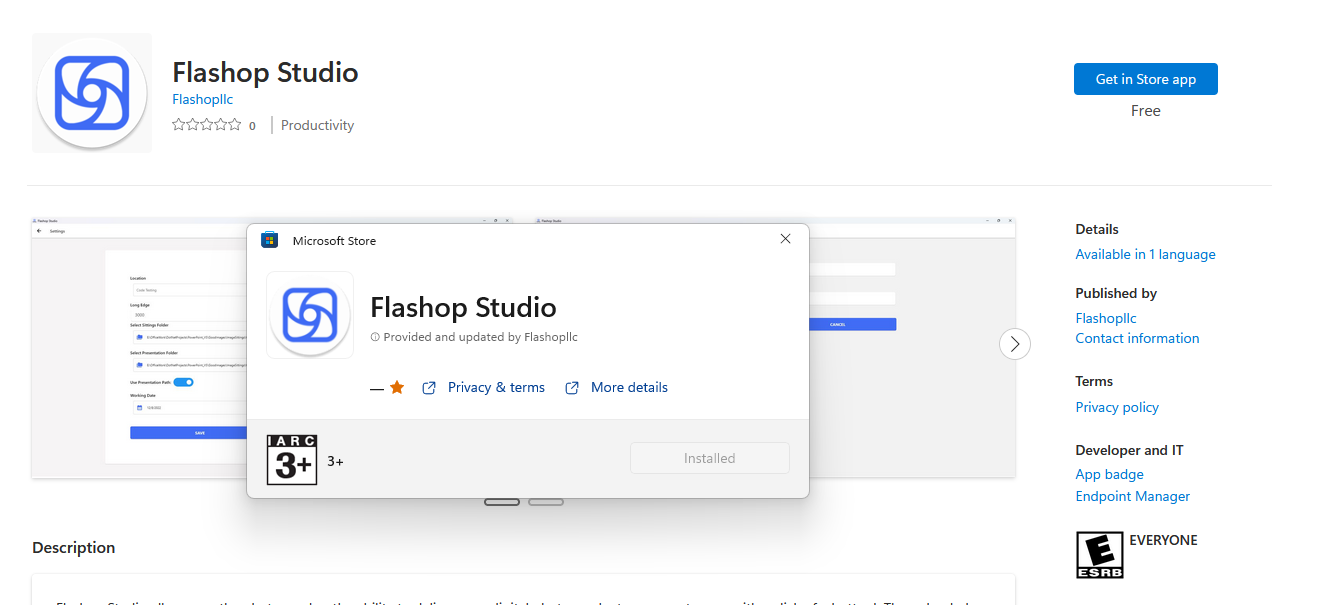Click the 'Flashop Studio' page title
Screen dimensions: 1324x605
point(265,72)
